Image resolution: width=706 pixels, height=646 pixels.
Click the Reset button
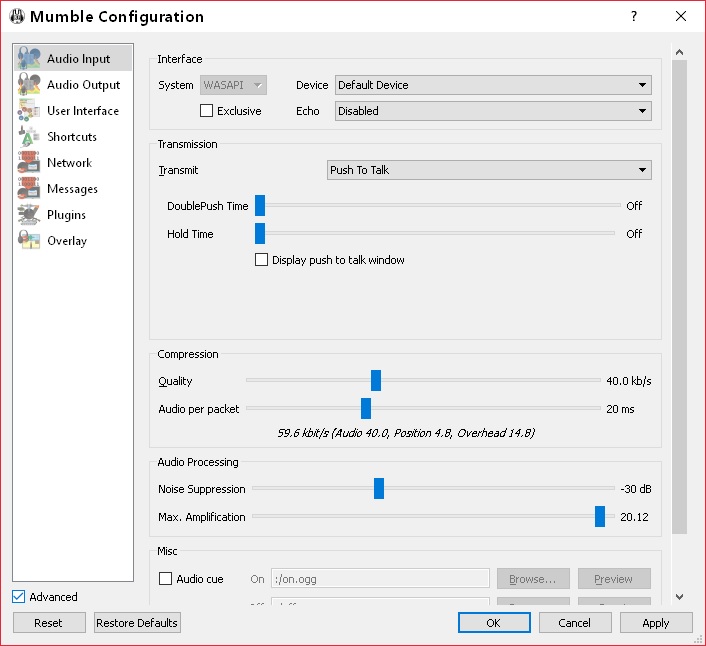[49, 623]
